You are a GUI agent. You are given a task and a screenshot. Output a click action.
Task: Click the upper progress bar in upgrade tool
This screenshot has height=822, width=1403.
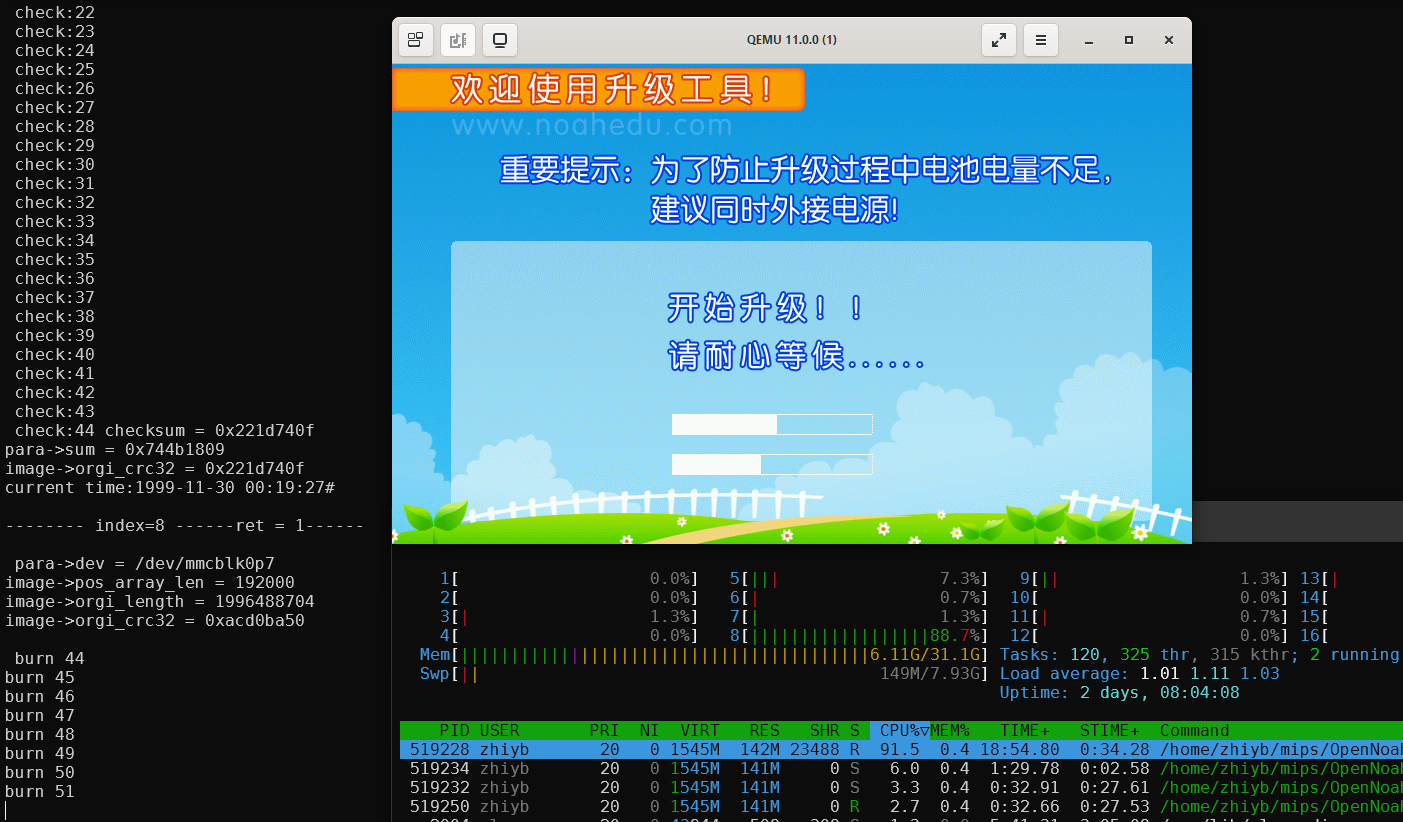pos(772,424)
